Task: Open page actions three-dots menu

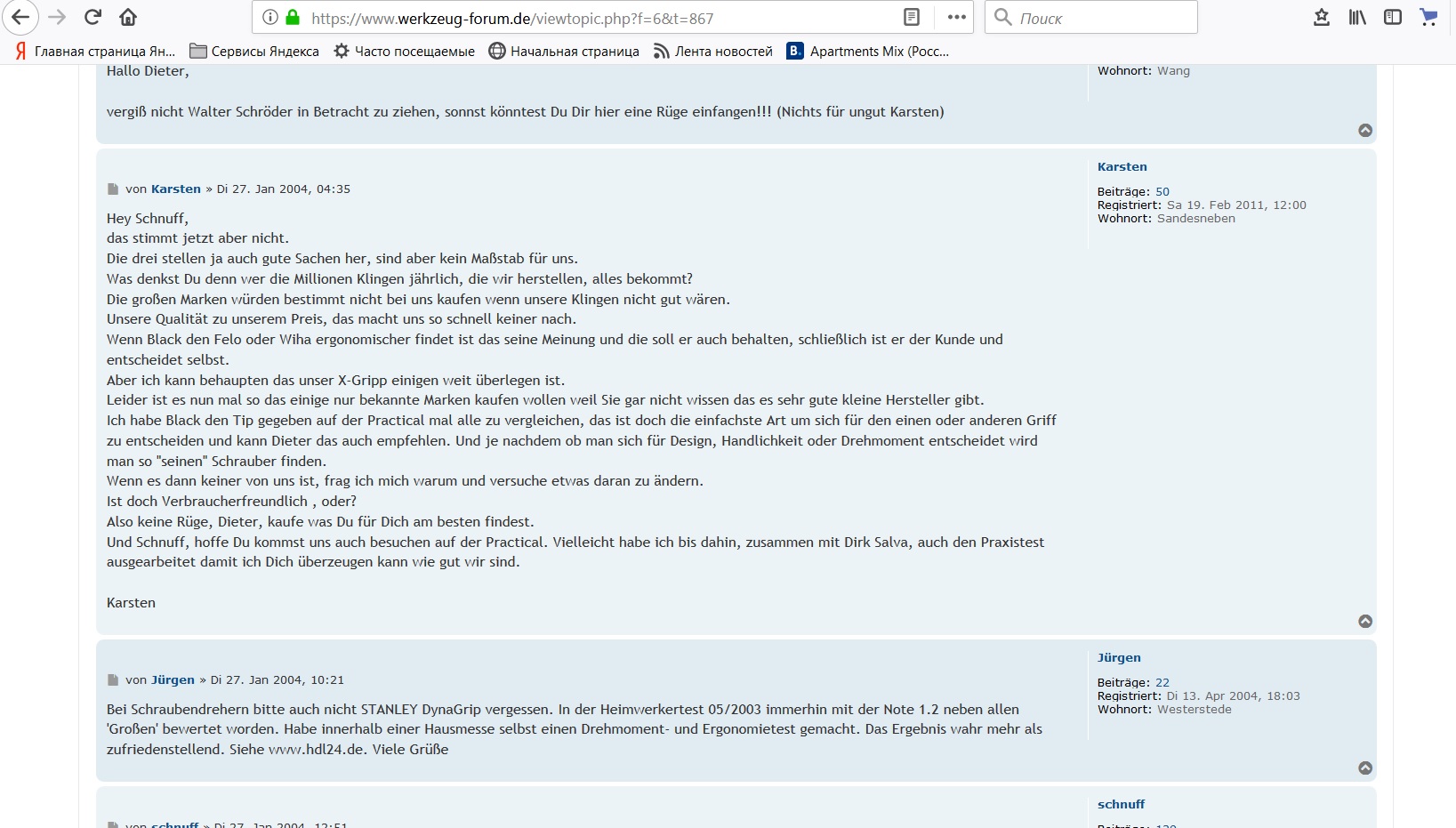Action: click(956, 17)
